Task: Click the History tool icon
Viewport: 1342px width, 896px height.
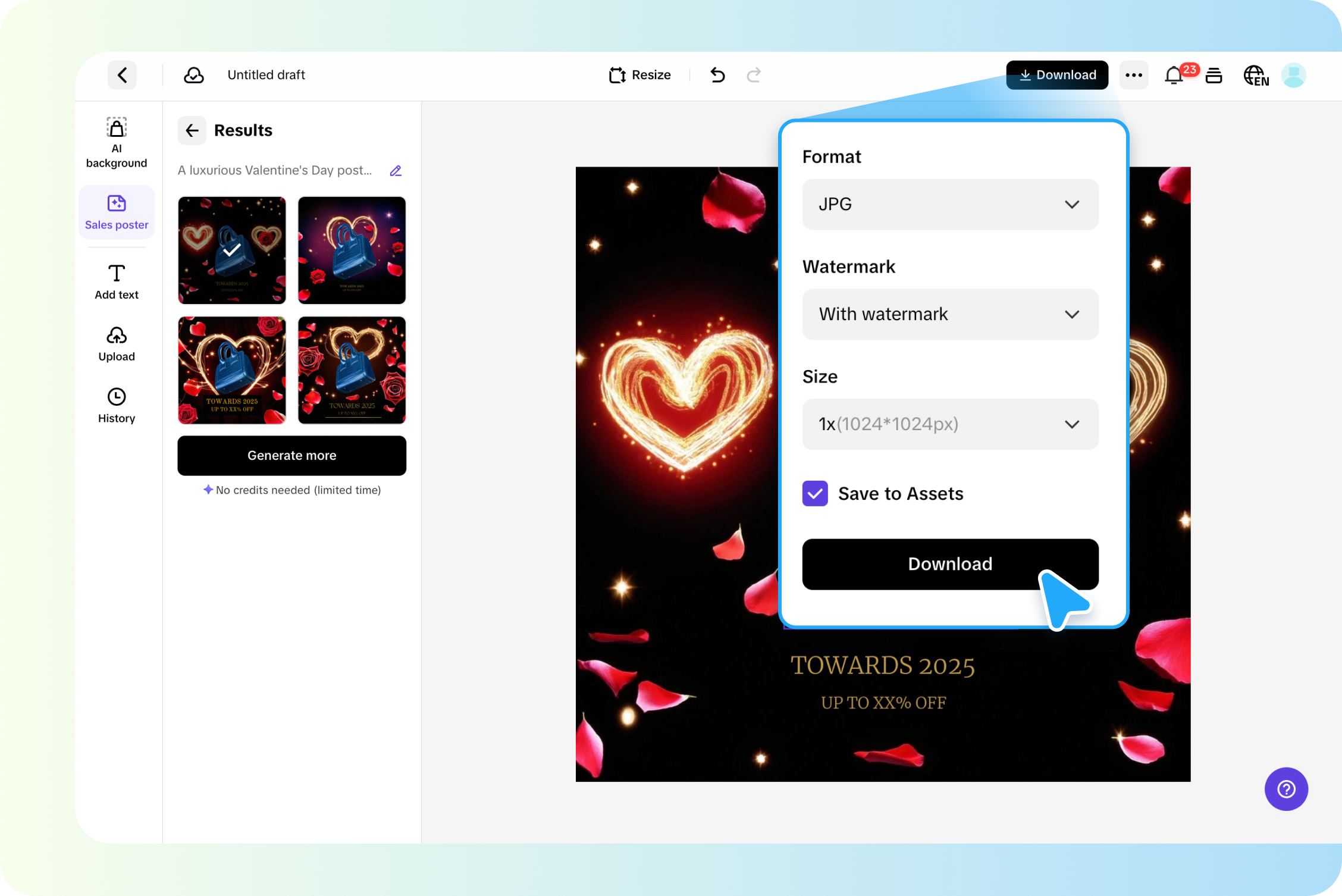Action: (x=116, y=396)
